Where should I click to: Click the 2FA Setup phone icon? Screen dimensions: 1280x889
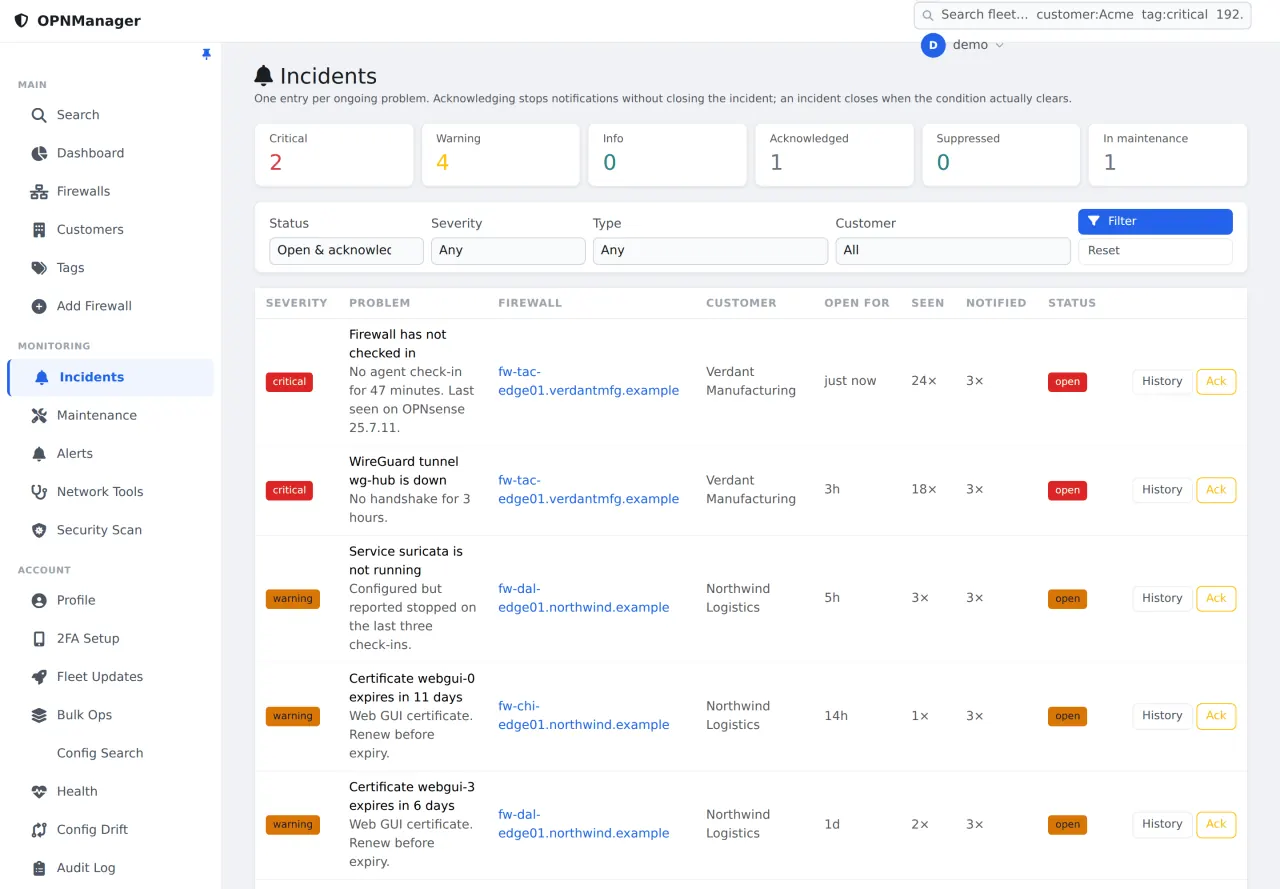39,638
